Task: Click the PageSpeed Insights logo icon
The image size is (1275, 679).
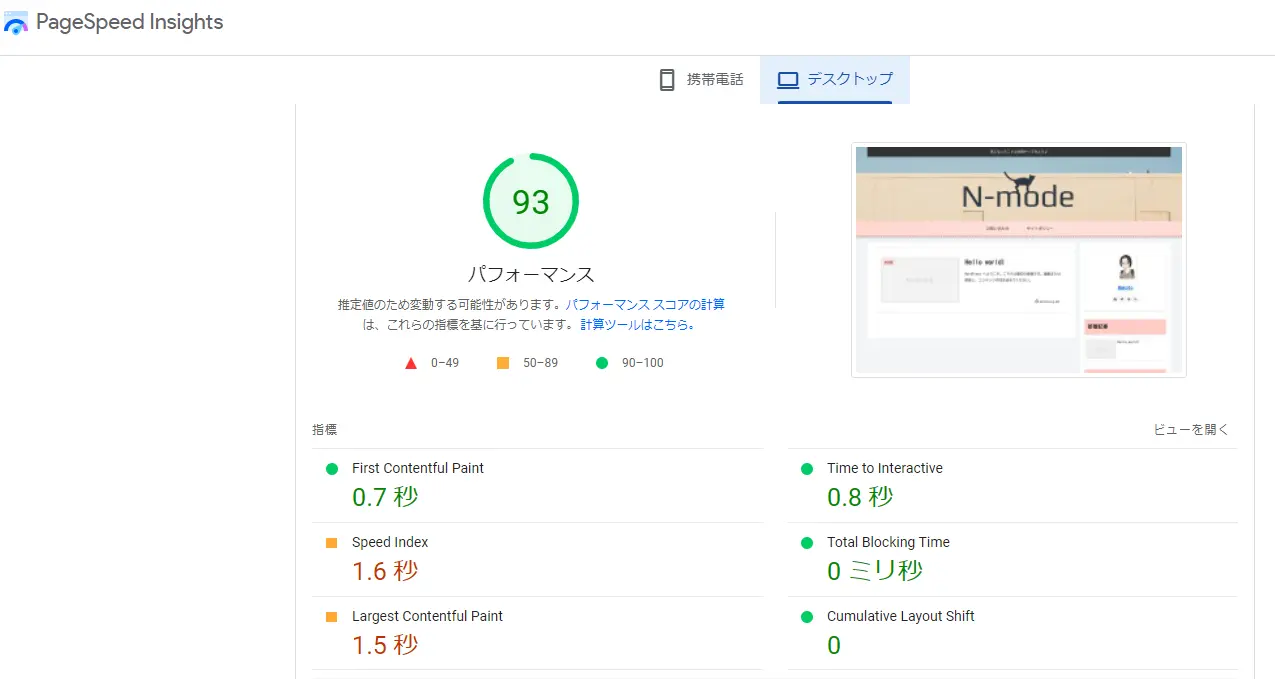Action: 16,23
